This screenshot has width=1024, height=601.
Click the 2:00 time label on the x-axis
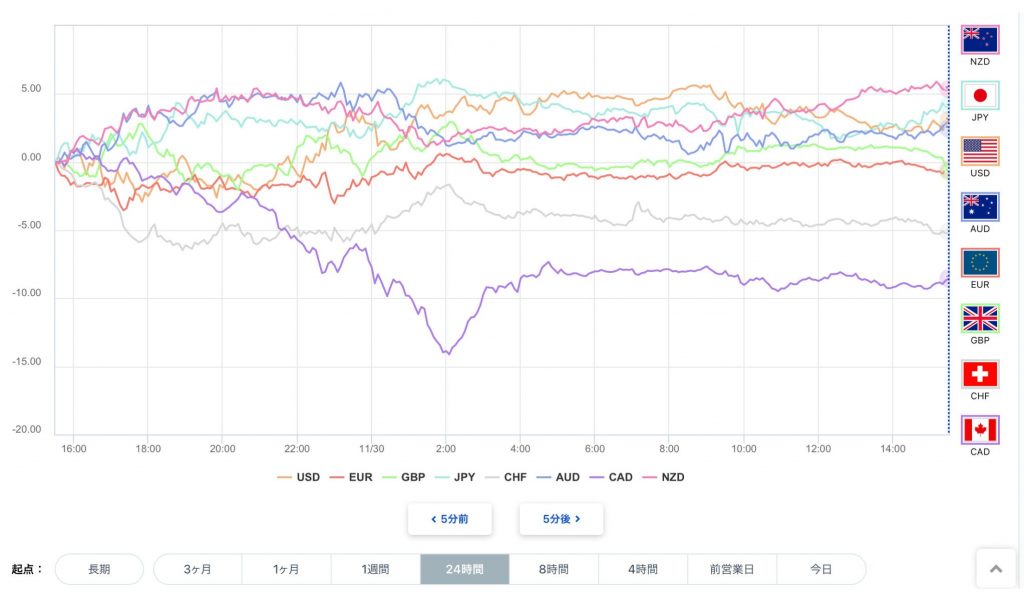tap(446, 449)
